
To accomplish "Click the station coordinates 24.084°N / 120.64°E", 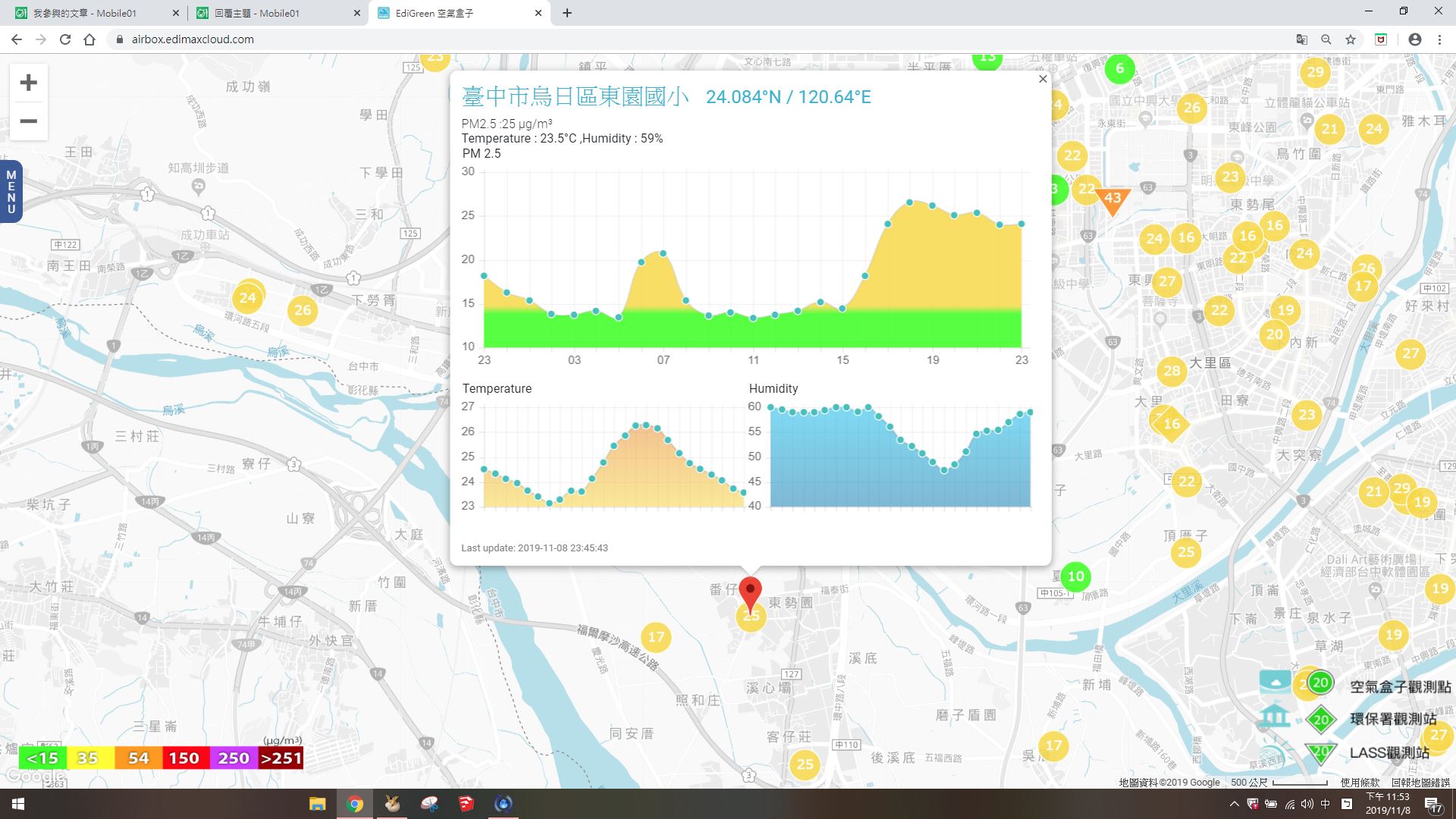I will click(789, 97).
